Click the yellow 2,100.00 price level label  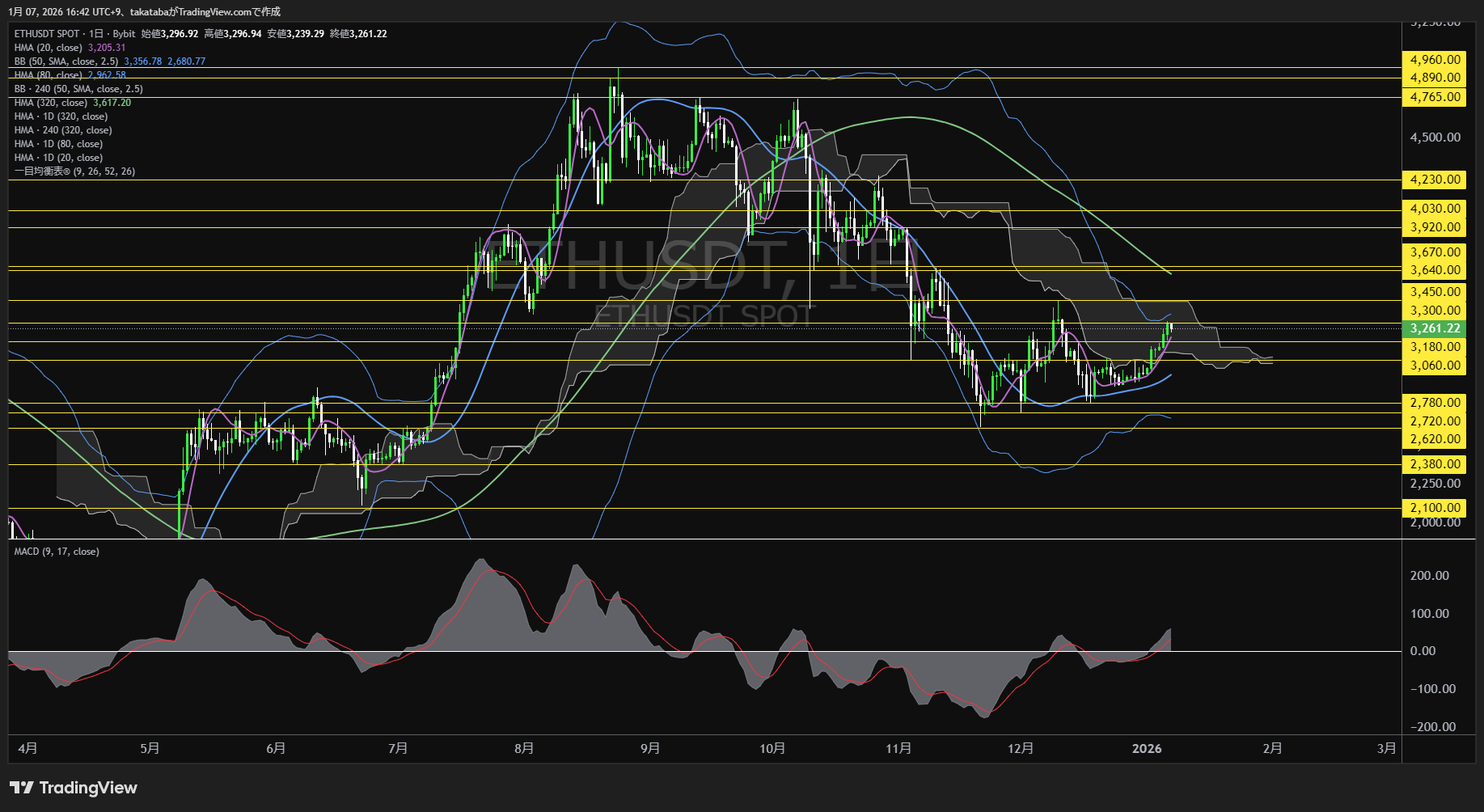tap(1435, 508)
